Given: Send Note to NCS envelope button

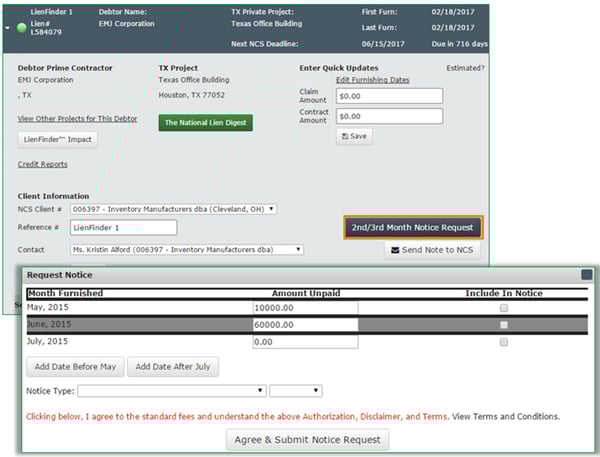Looking at the screenshot, I should pos(431,250).
